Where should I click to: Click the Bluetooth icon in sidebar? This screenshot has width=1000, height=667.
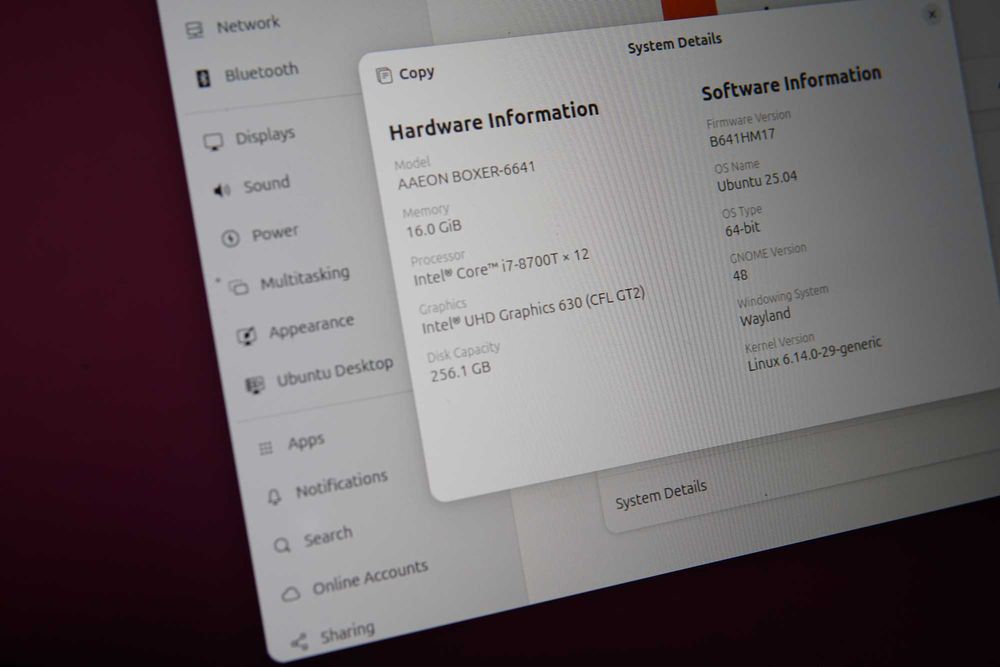pyautogui.click(x=203, y=78)
